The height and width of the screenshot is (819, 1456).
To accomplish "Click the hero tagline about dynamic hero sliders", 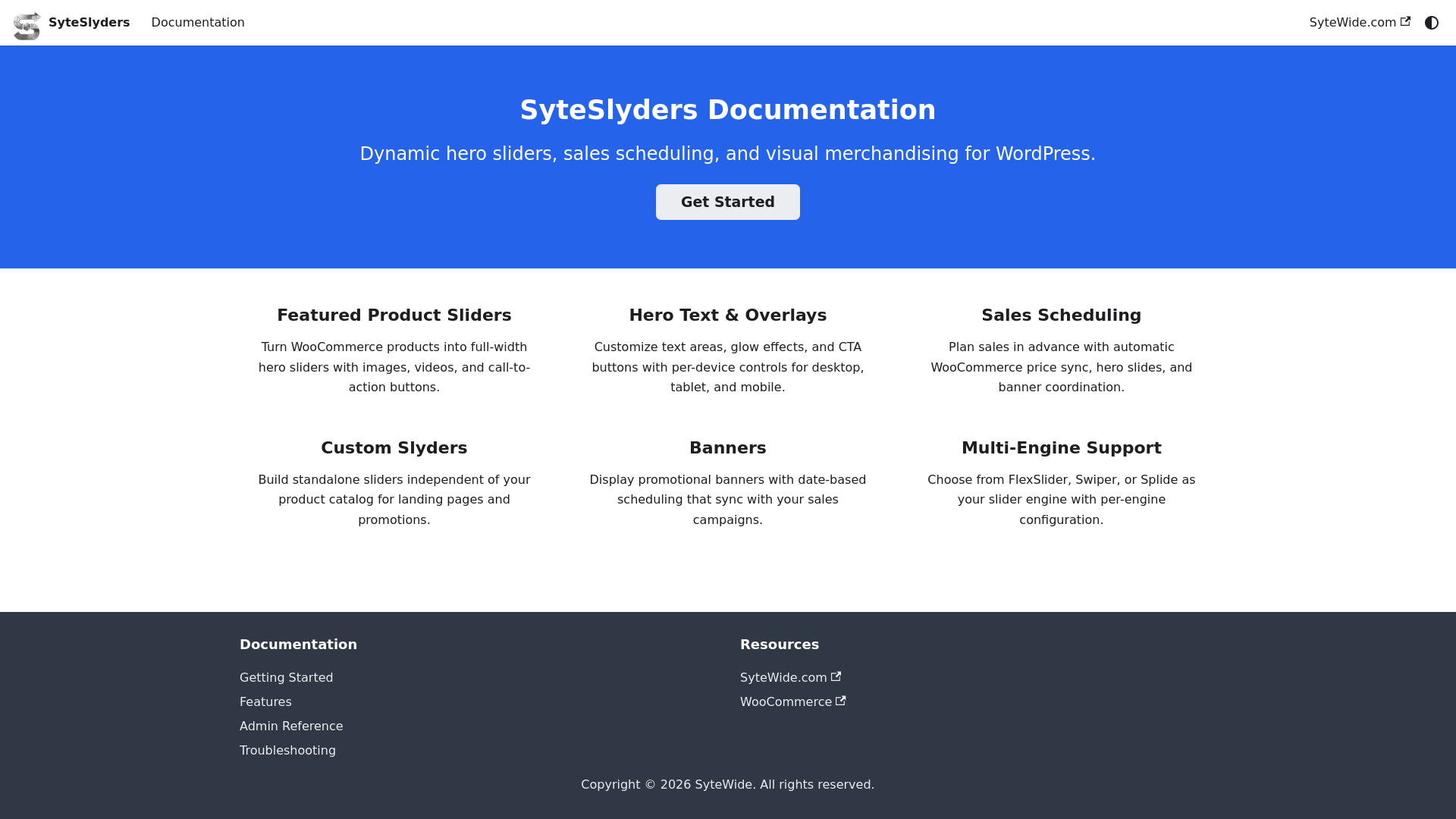I will [x=728, y=154].
